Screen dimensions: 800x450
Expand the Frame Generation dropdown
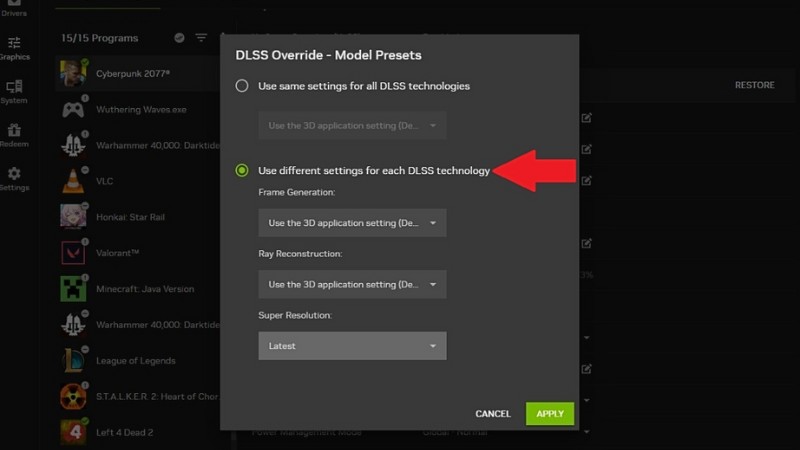[352, 223]
